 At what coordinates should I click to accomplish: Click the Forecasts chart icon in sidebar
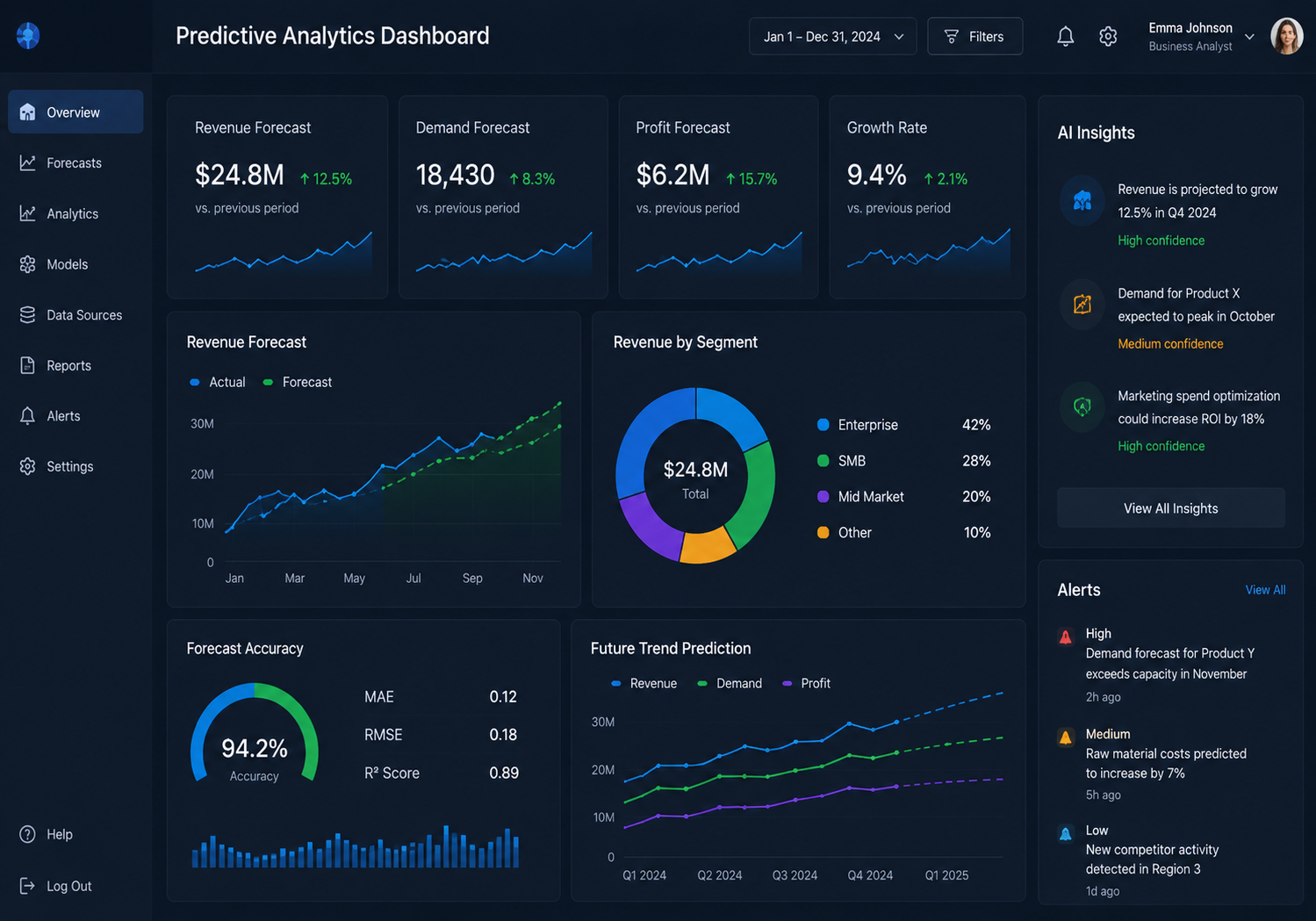pos(28,162)
